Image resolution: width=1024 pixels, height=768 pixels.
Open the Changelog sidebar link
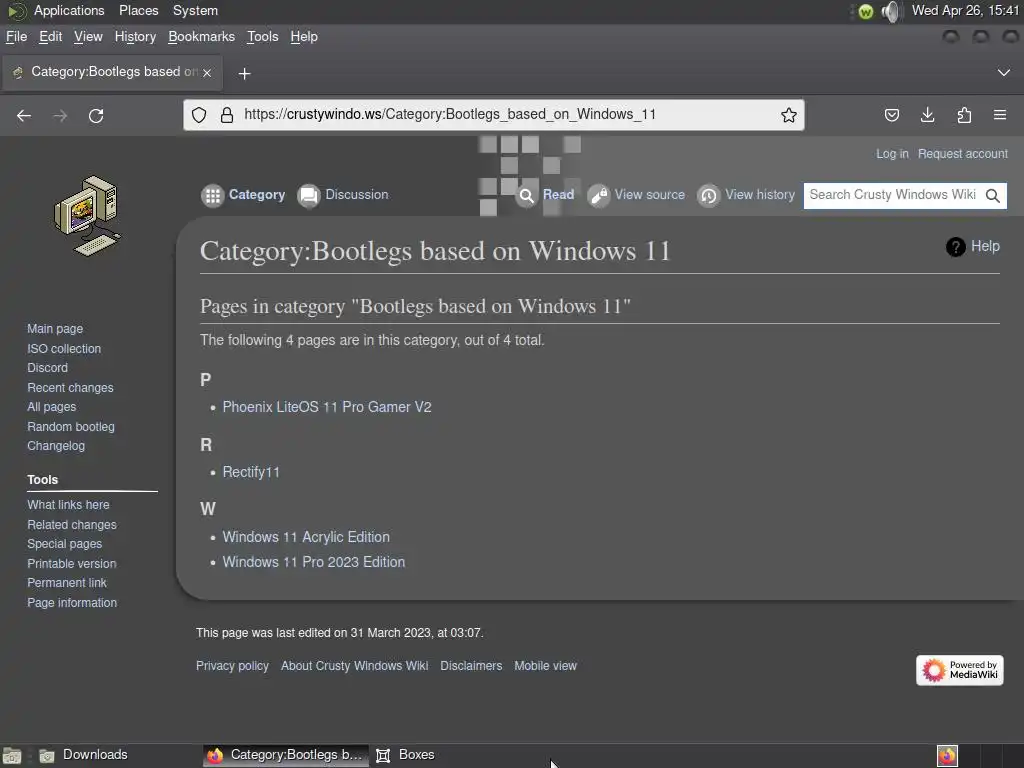[56, 446]
